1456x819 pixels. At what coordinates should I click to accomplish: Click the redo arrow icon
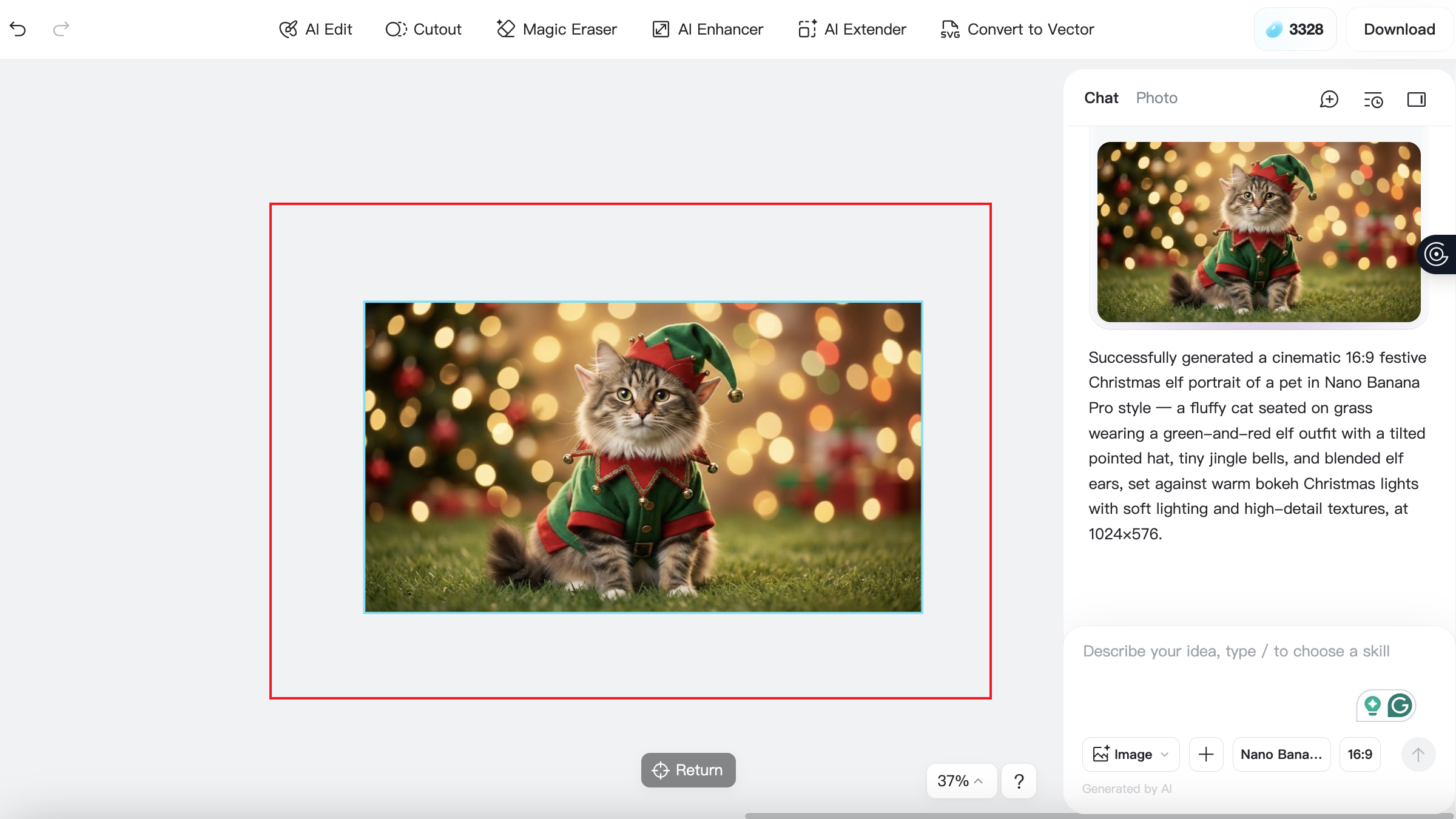tap(61, 29)
